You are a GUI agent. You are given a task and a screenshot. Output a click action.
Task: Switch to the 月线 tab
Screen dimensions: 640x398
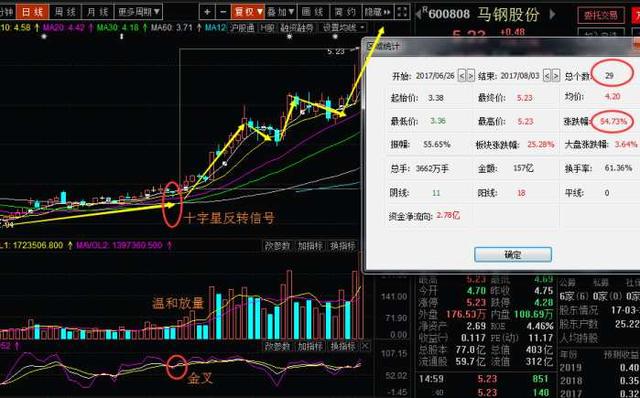pos(98,12)
